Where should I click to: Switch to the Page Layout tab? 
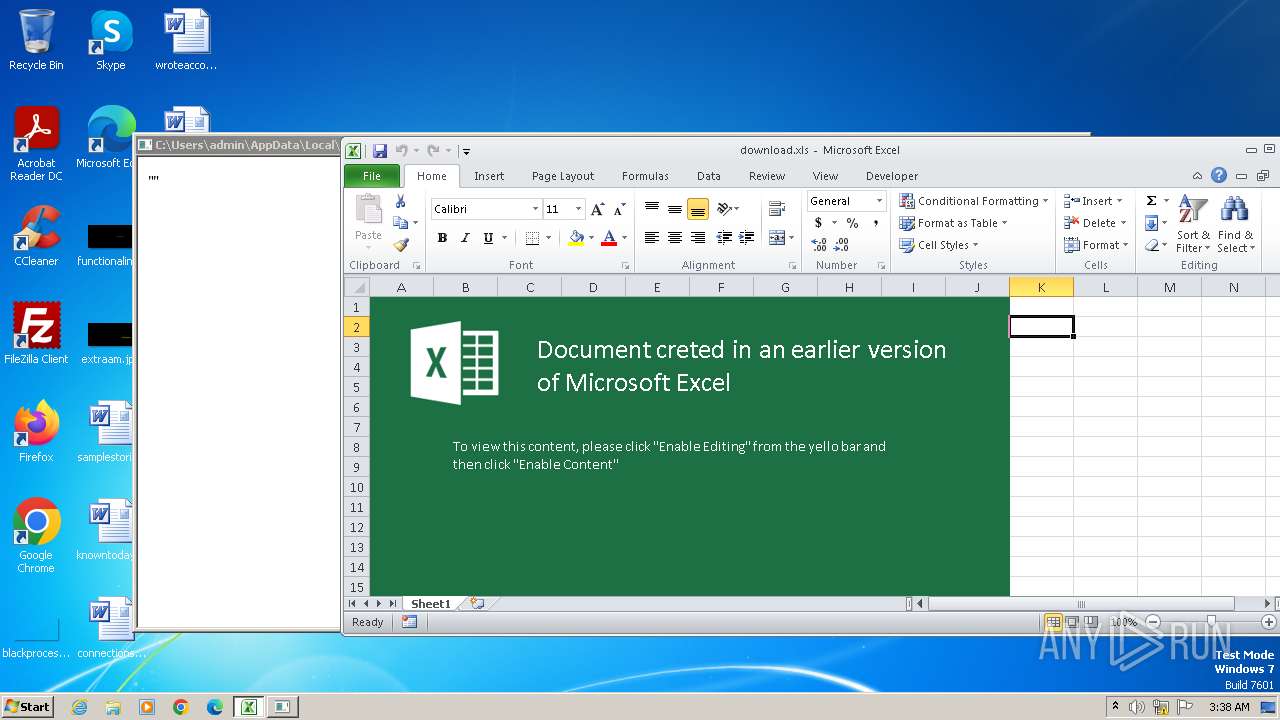[x=563, y=176]
